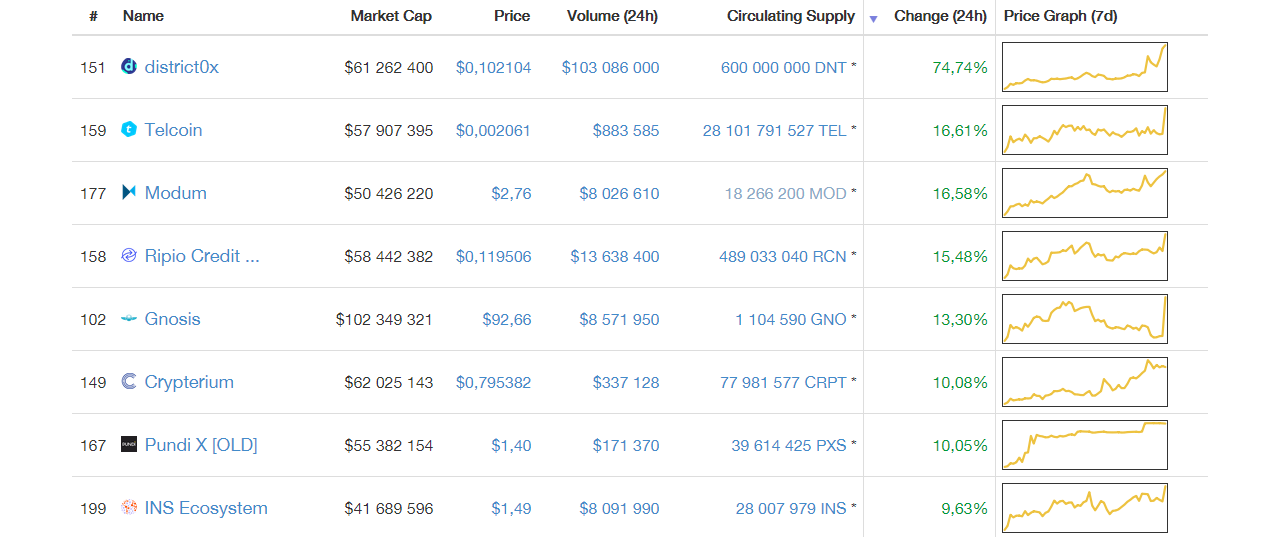Sort the table by Name header
Viewport: 1285px width, 537px height.
(x=143, y=16)
